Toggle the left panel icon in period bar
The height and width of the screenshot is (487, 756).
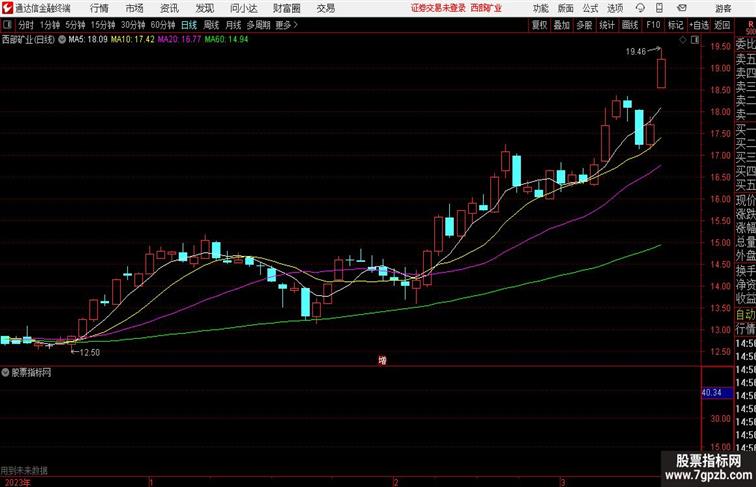tap(7, 25)
